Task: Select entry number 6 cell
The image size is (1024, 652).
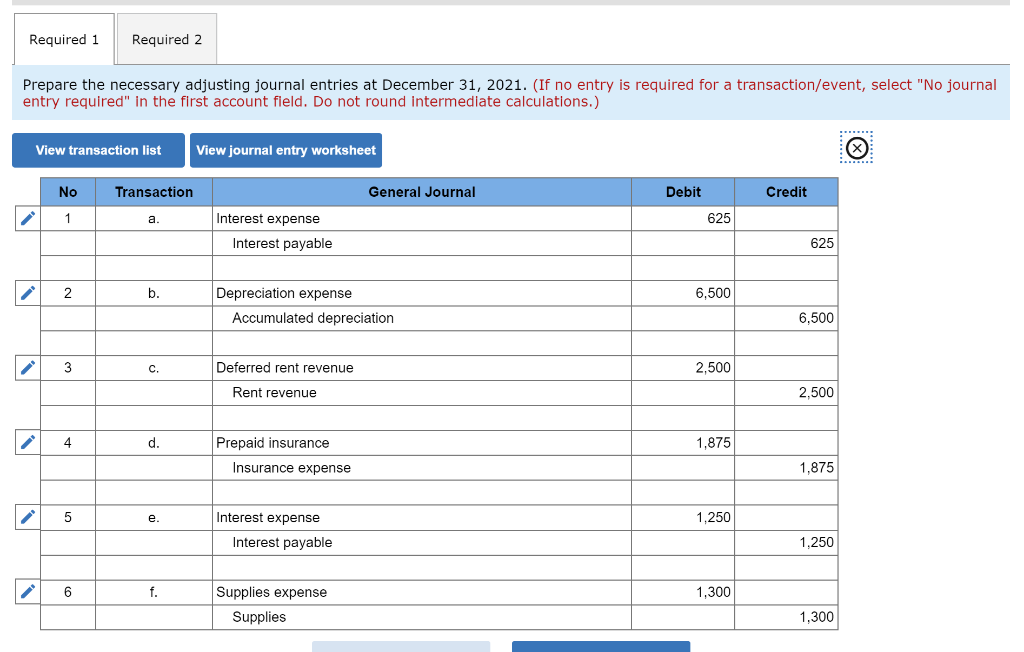Action: [68, 592]
